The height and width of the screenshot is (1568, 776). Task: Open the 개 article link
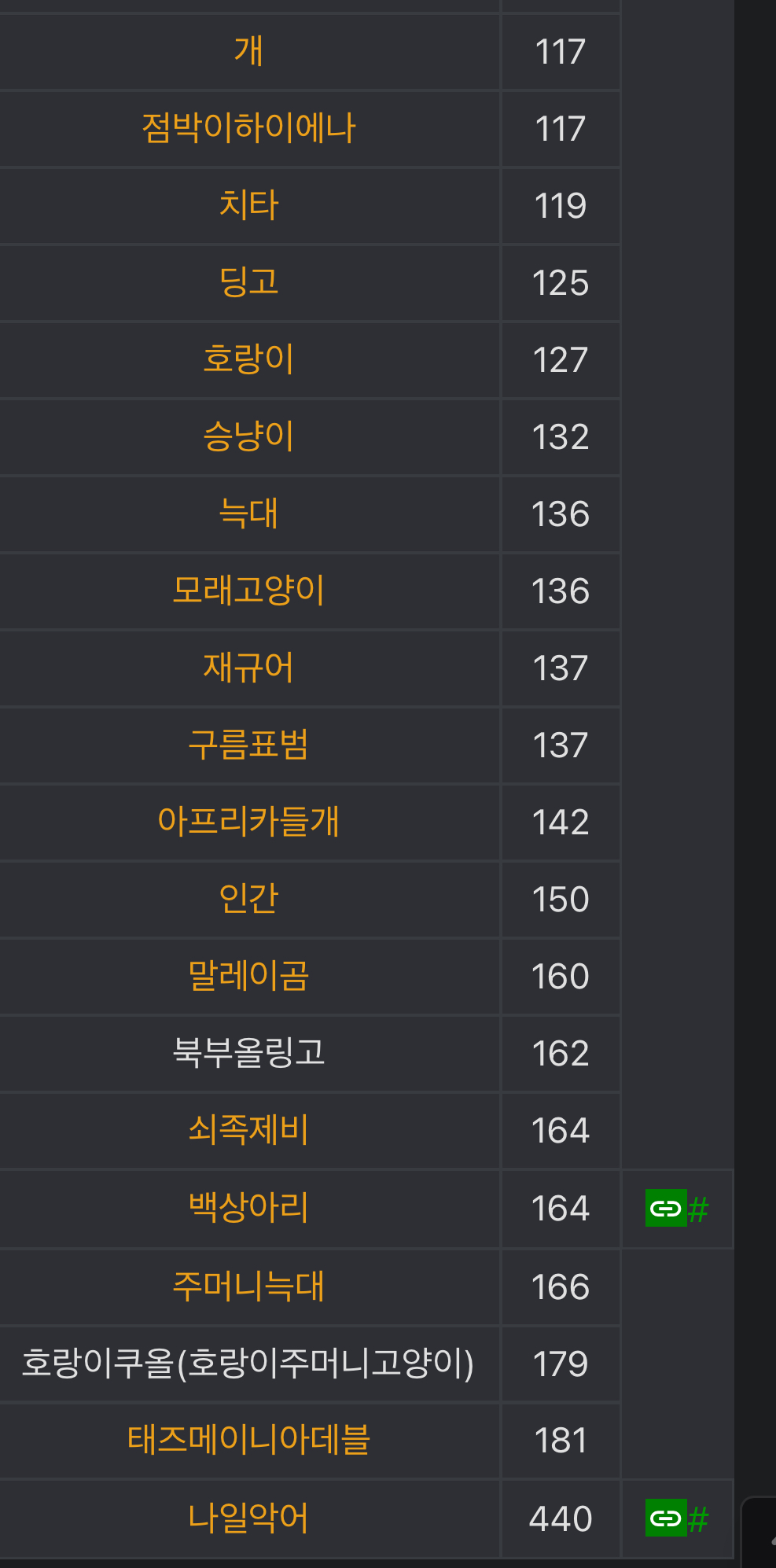pos(248,52)
